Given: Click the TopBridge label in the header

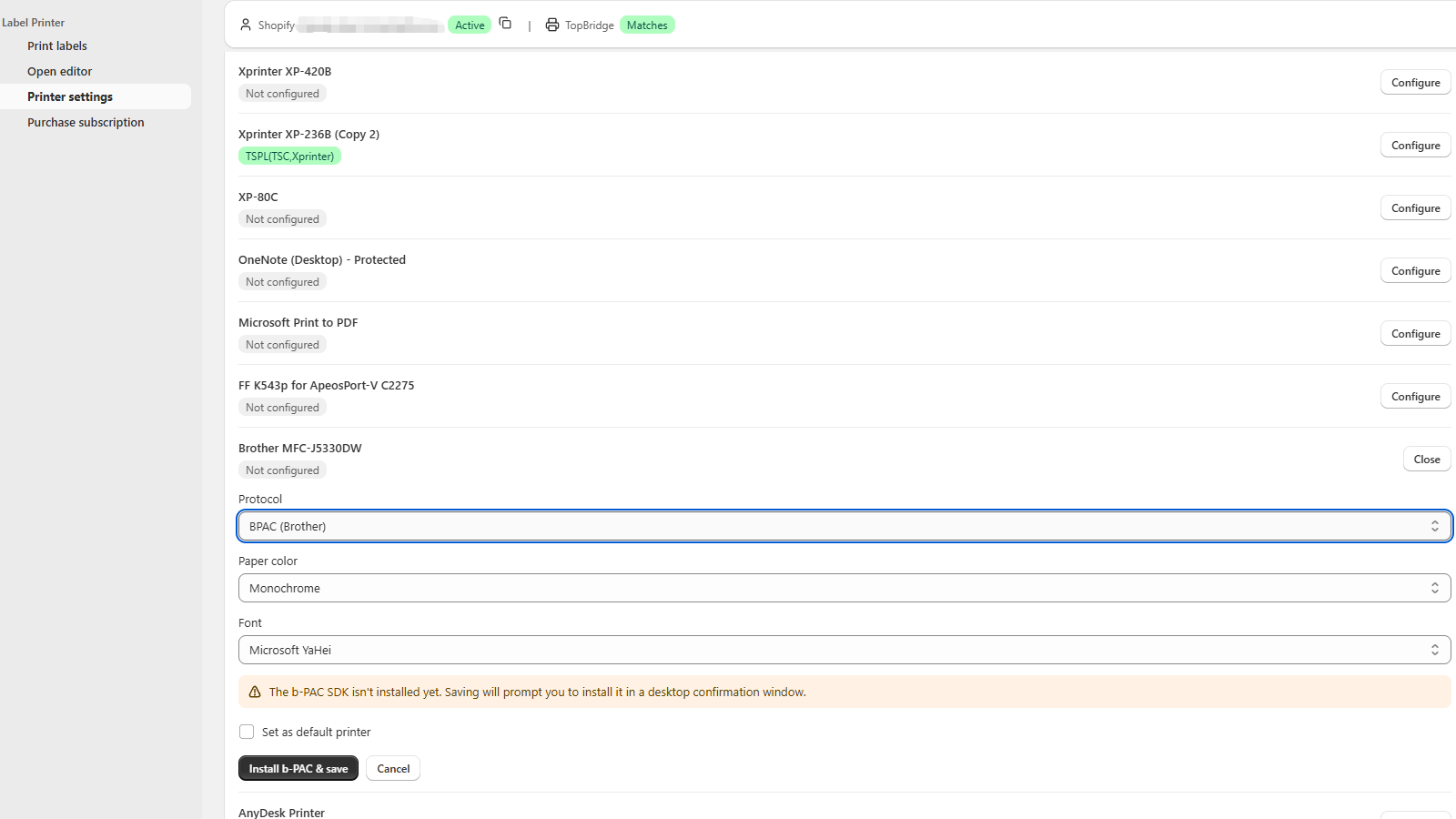Looking at the screenshot, I should [x=590, y=25].
